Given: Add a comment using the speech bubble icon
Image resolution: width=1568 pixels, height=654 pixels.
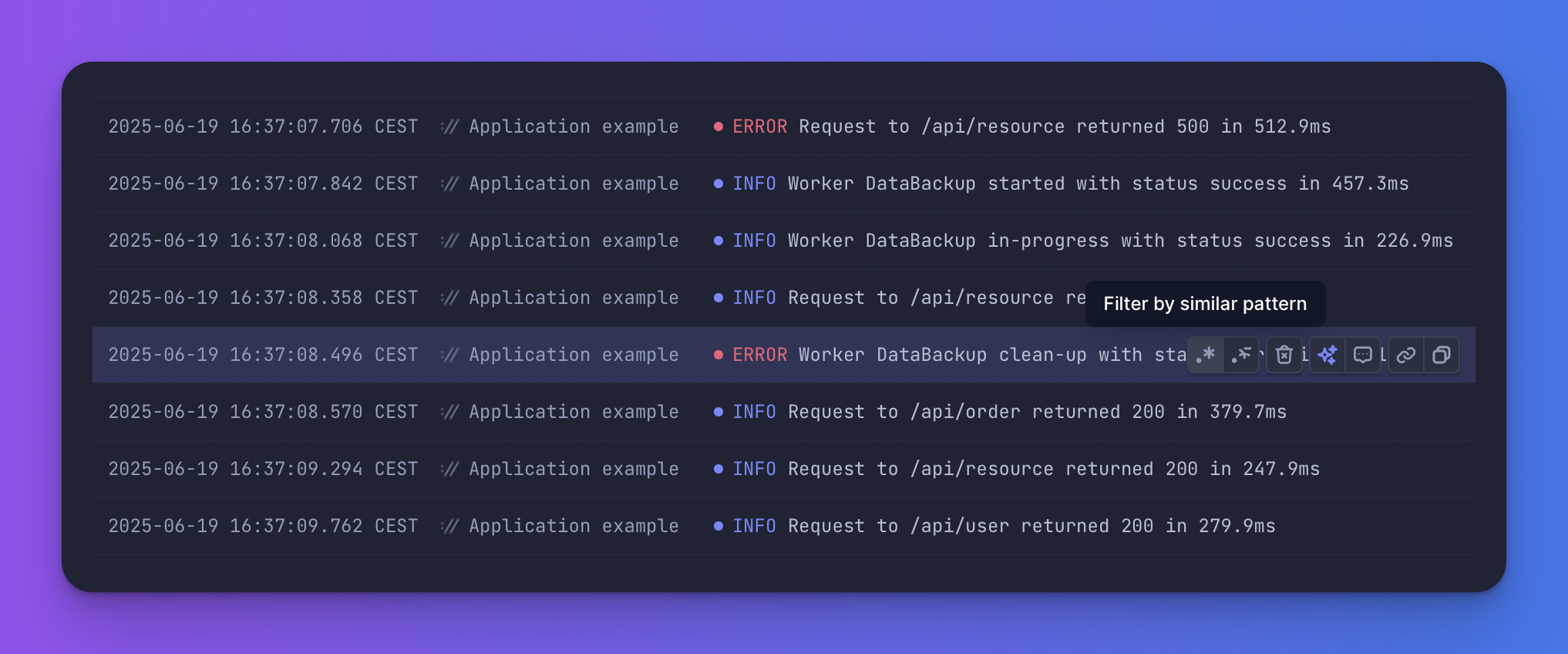Looking at the screenshot, I should 1363,355.
